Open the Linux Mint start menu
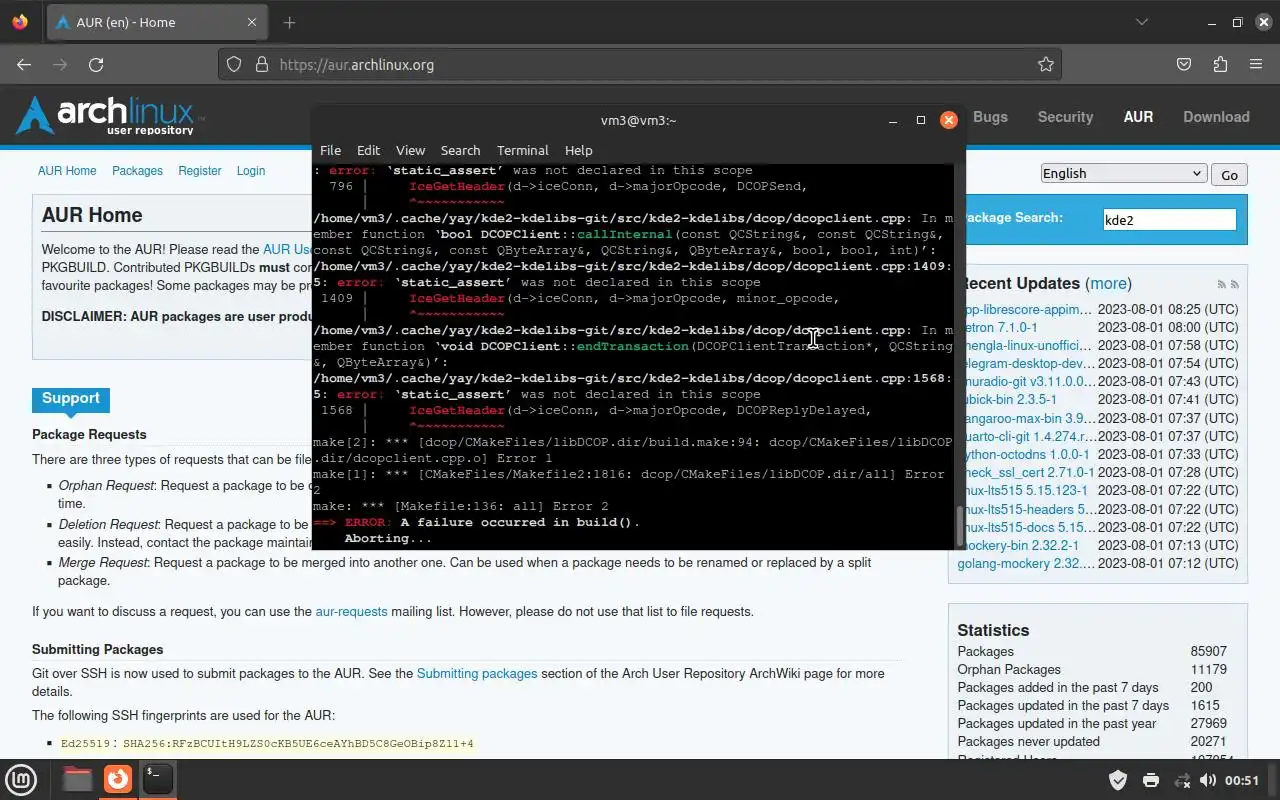The height and width of the screenshot is (800, 1280). coord(22,778)
